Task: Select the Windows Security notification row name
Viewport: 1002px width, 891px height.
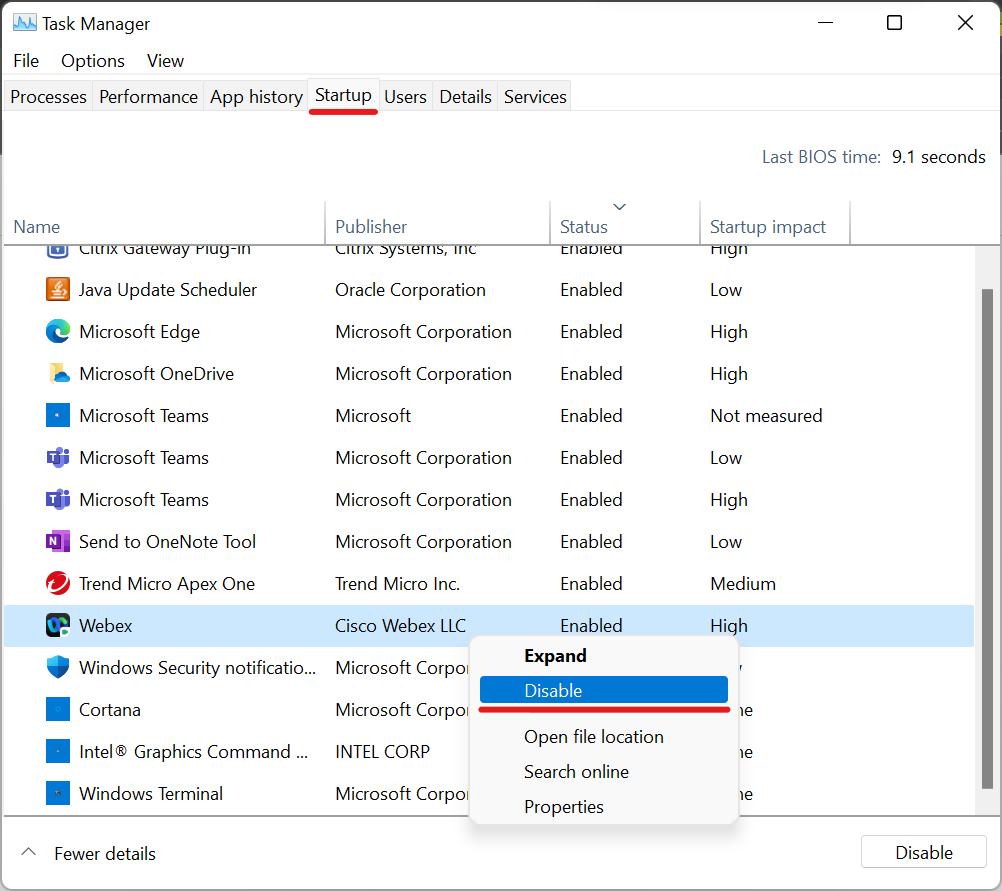Action: pyautogui.click(x=197, y=667)
